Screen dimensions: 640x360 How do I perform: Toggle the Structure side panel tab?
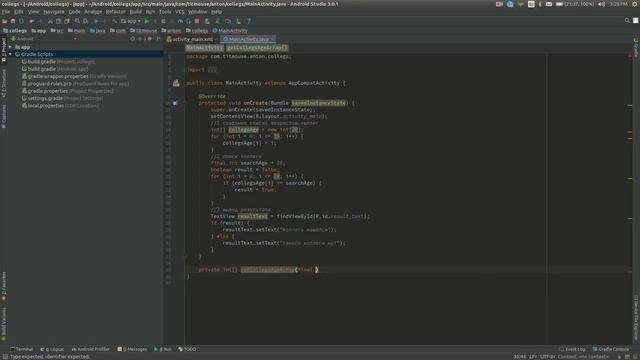coord(4,83)
